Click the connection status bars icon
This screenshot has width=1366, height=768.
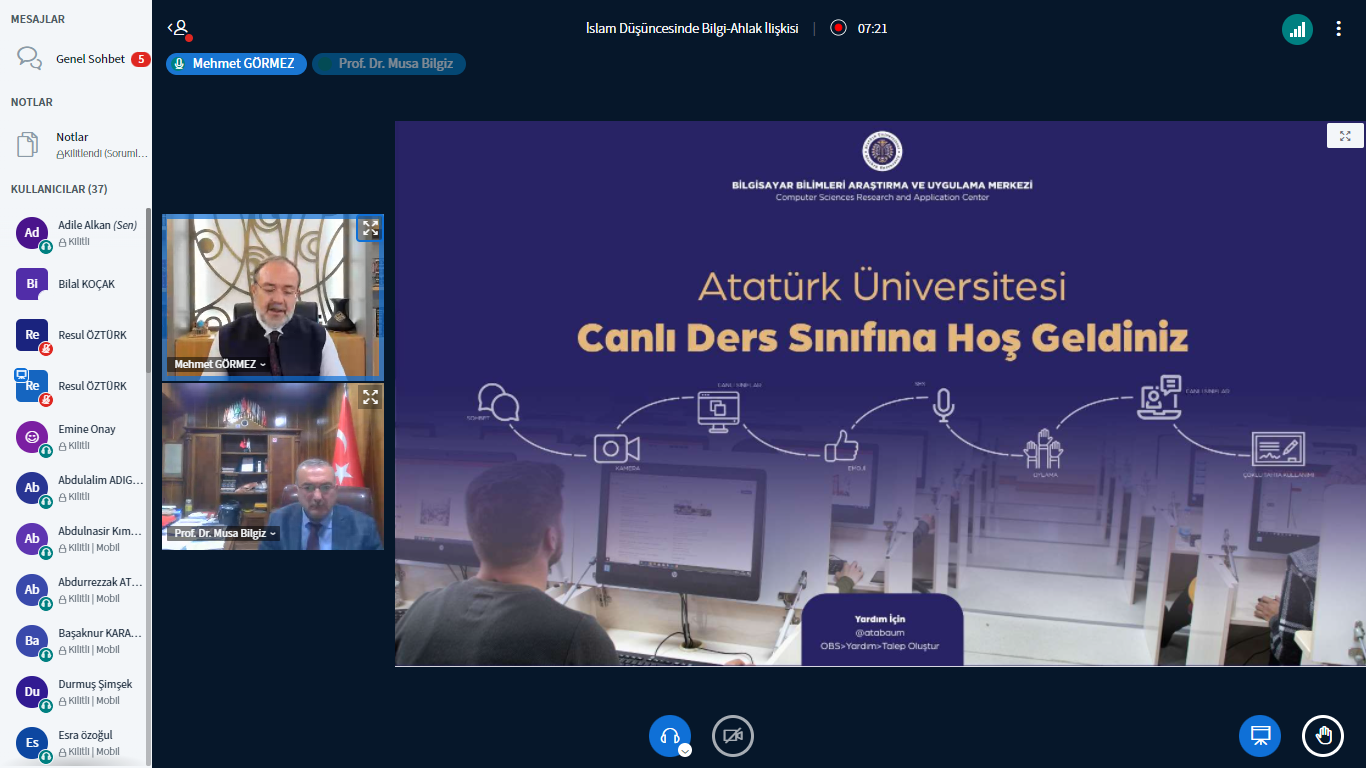coord(1297,29)
